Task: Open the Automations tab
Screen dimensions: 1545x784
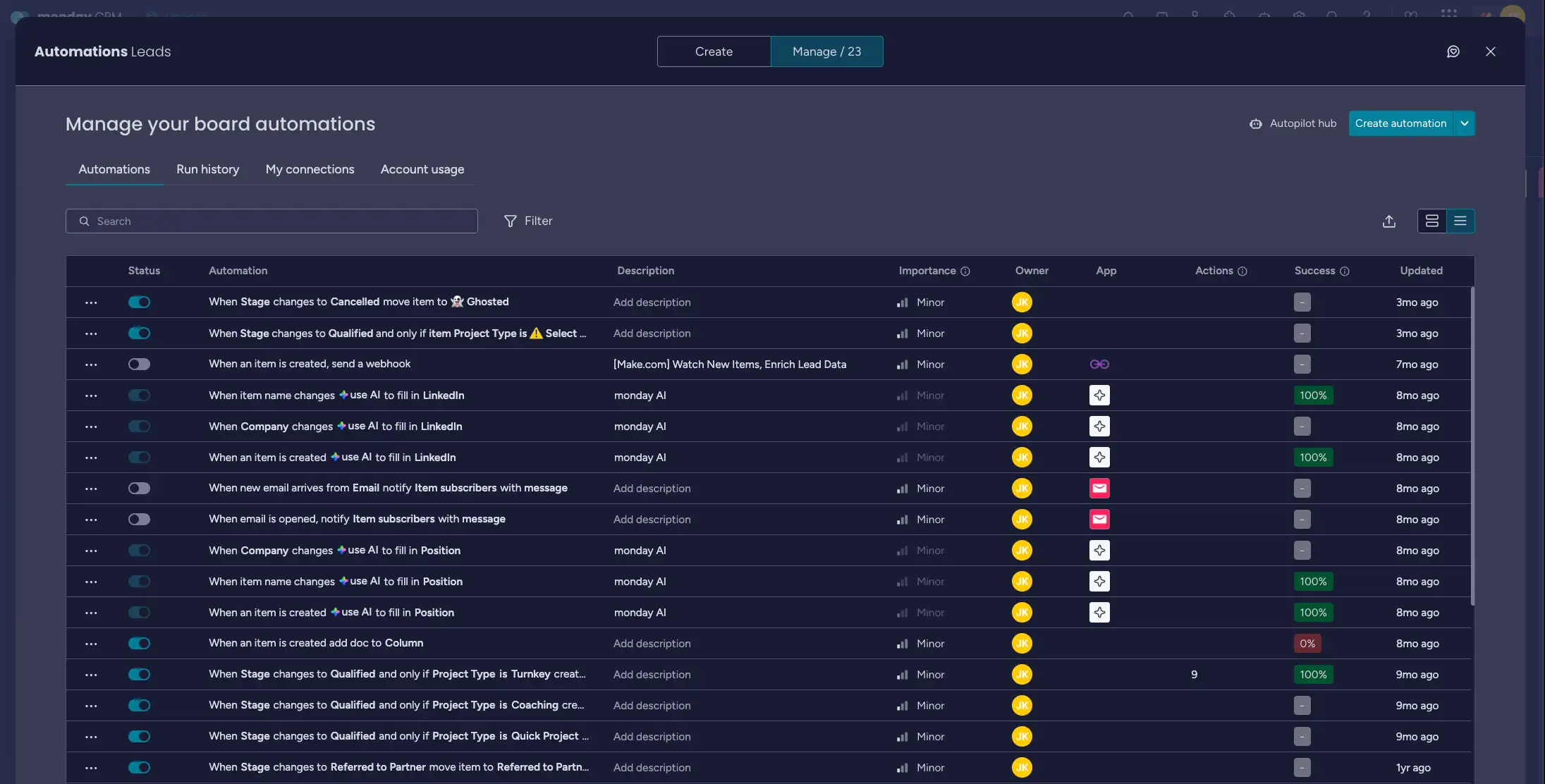Action: (x=114, y=169)
